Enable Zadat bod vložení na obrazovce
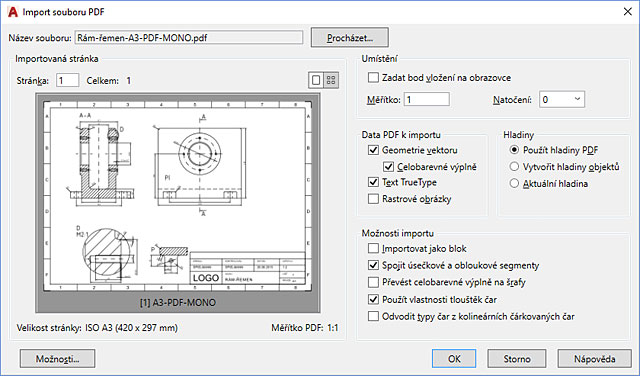The width and height of the screenshot is (640, 376). tap(373, 77)
